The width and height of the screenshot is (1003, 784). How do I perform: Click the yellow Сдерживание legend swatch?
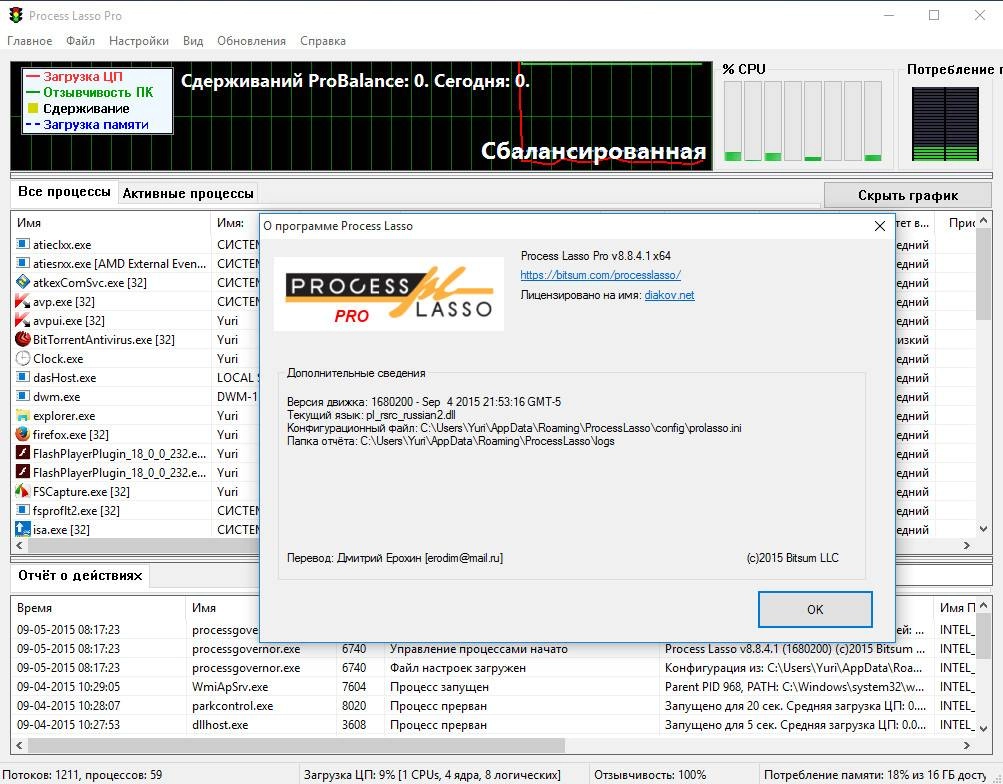33,109
